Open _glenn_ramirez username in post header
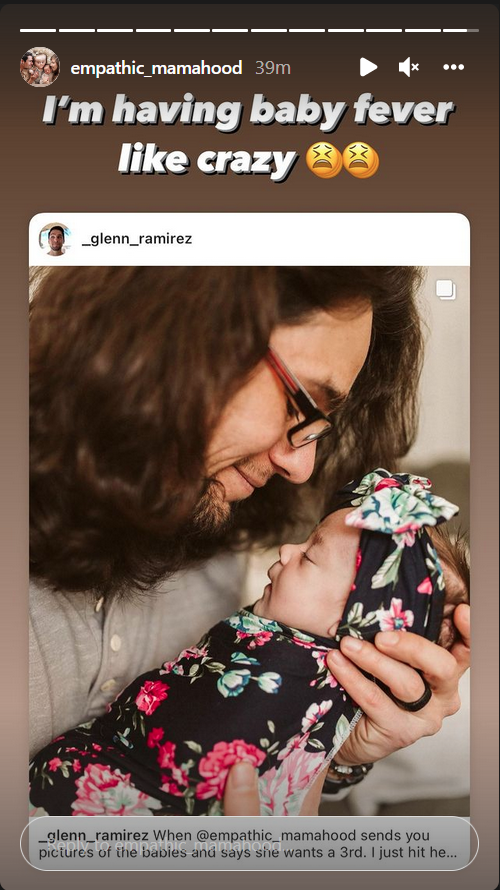The image size is (500, 890). [137, 239]
